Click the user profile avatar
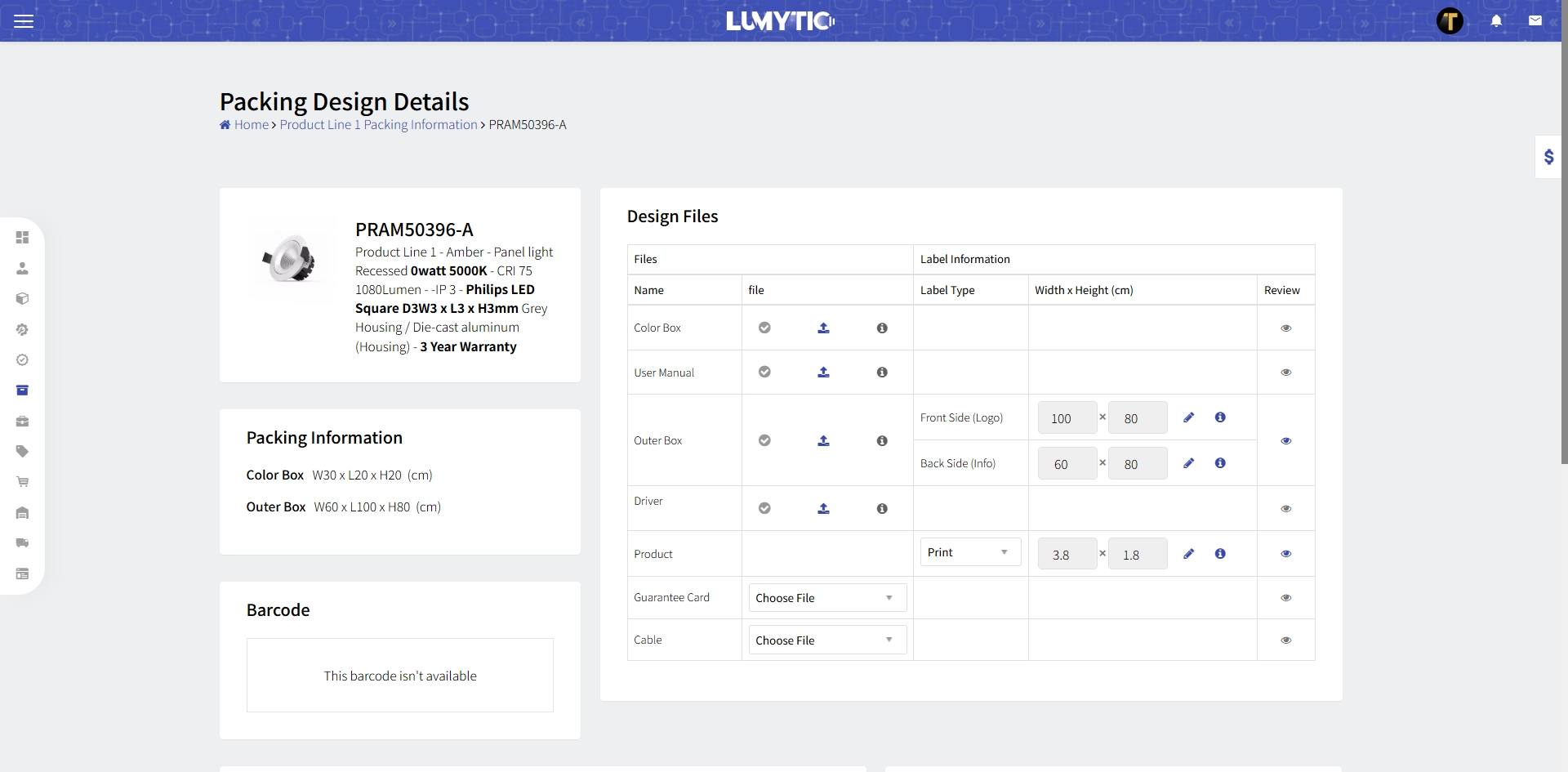 1450,21
